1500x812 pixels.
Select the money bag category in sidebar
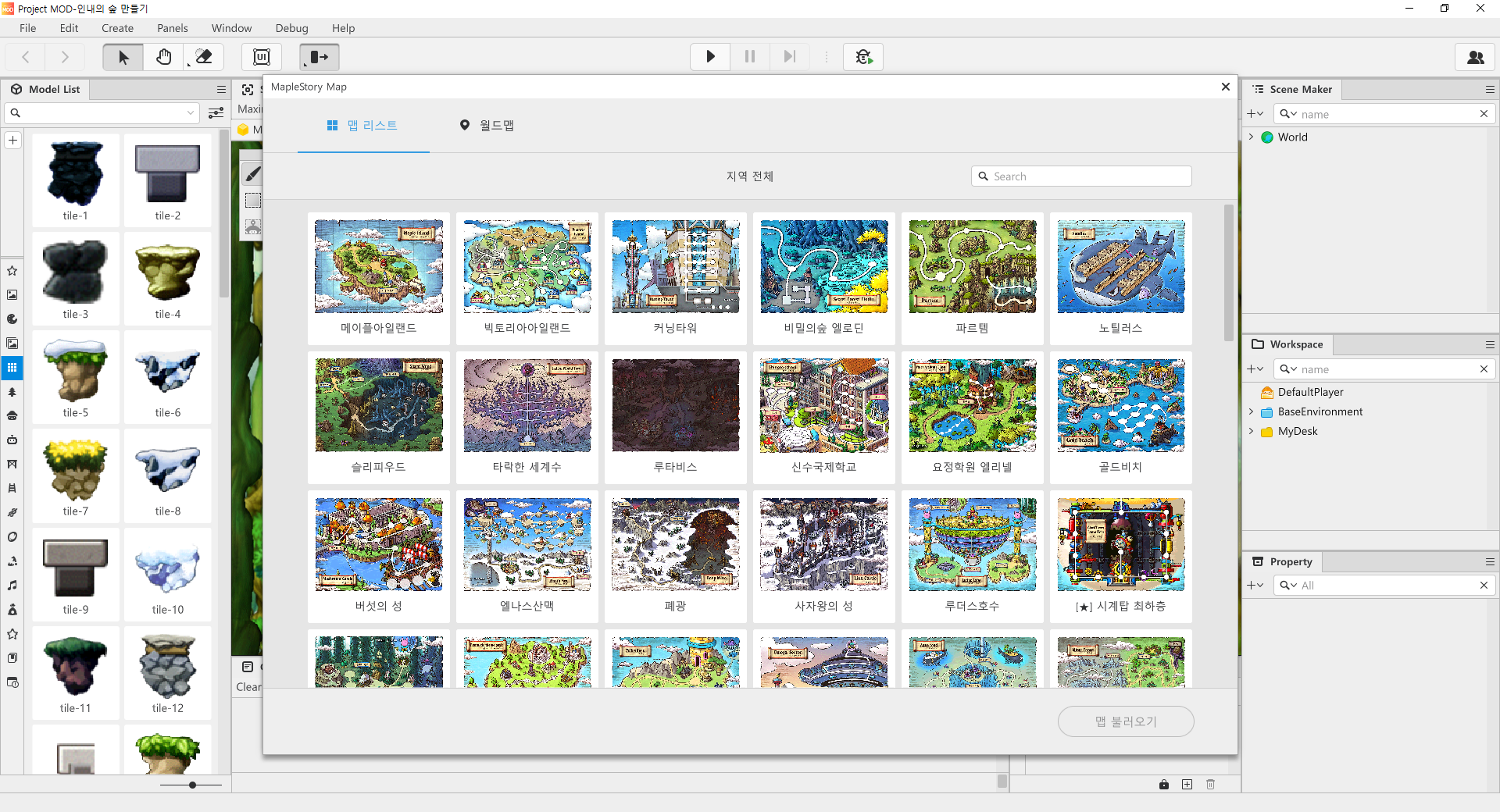tap(12, 610)
